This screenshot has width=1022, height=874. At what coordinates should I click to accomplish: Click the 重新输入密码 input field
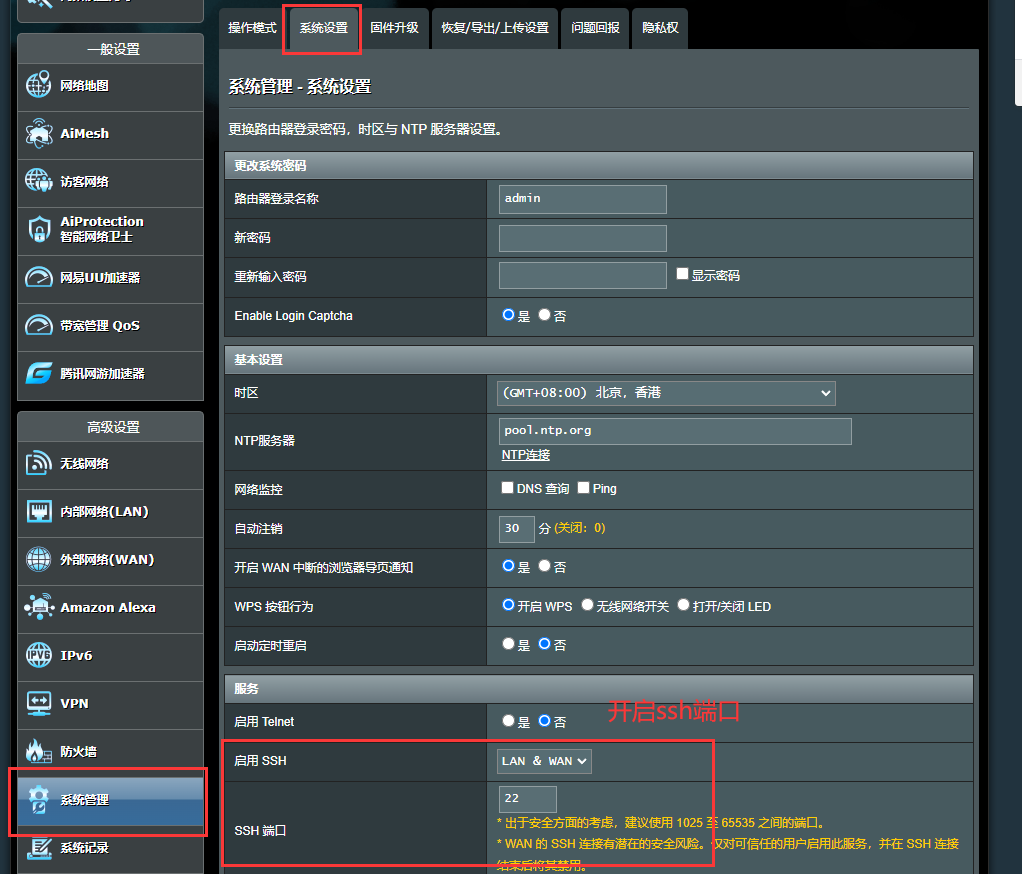583,276
